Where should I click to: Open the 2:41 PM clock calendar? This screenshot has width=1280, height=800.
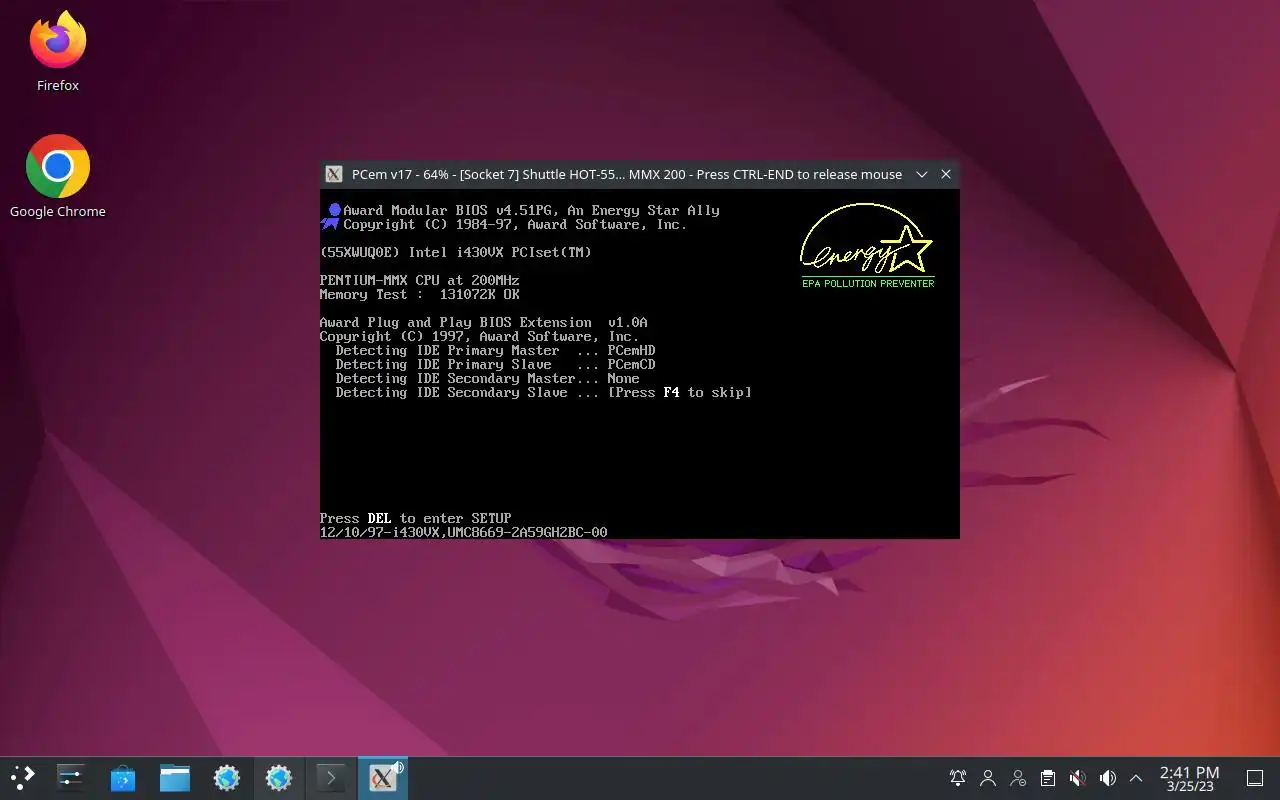pos(1189,778)
